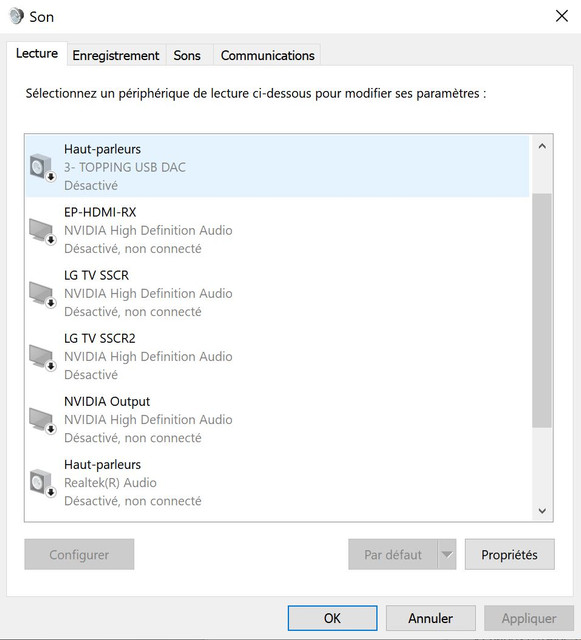Click the Par défaut button
581x640 pixels.
pyautogui.click(x=393, y=554)
